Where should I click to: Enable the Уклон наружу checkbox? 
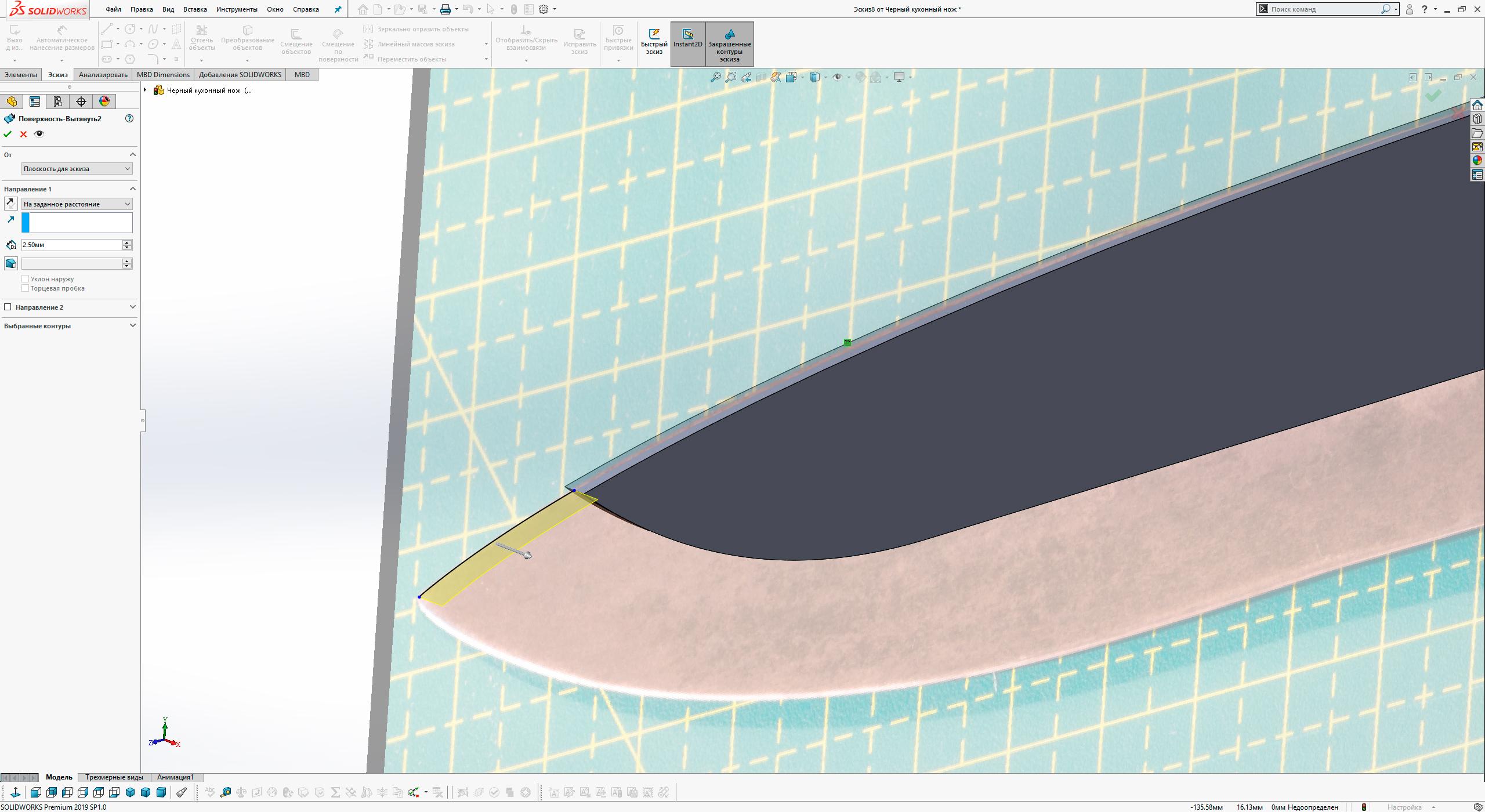tap(26, 279)
